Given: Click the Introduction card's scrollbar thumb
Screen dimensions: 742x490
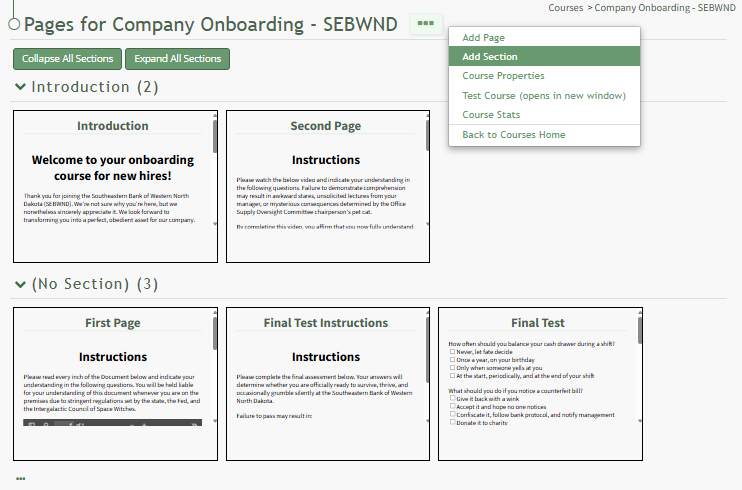Looking at the screenshot, I should click(x=215, y=136).
